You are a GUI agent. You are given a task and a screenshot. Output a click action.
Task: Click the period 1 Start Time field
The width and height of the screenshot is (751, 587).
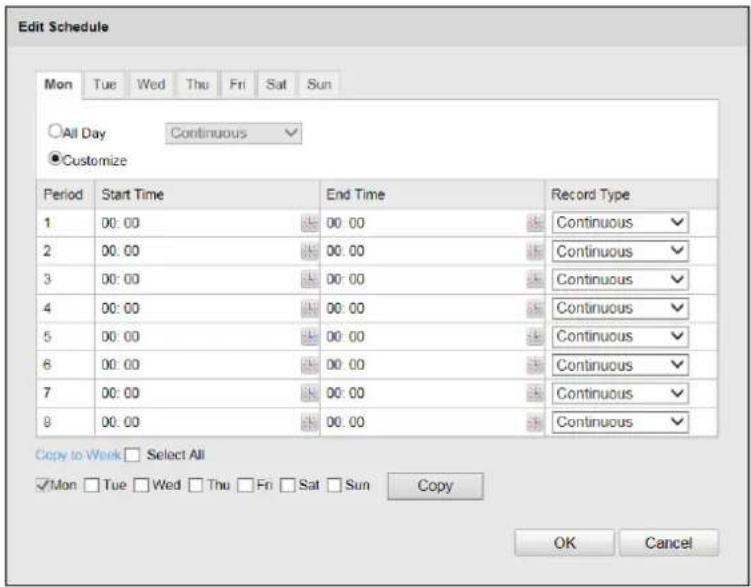(x=198, y=223)
